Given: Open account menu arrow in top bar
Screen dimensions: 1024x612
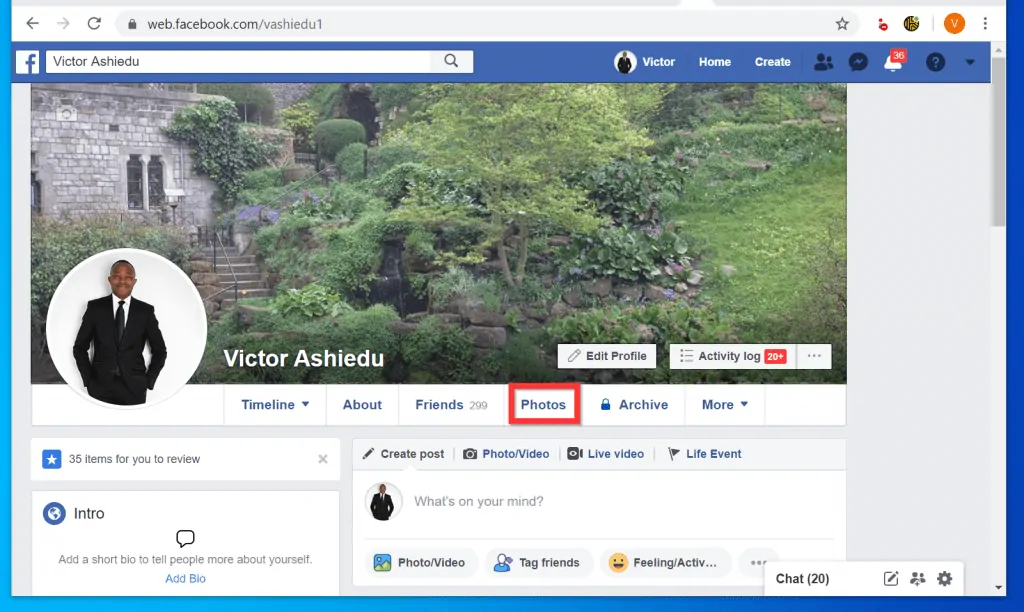Looking at the screenshot, I should click(969, 62).
